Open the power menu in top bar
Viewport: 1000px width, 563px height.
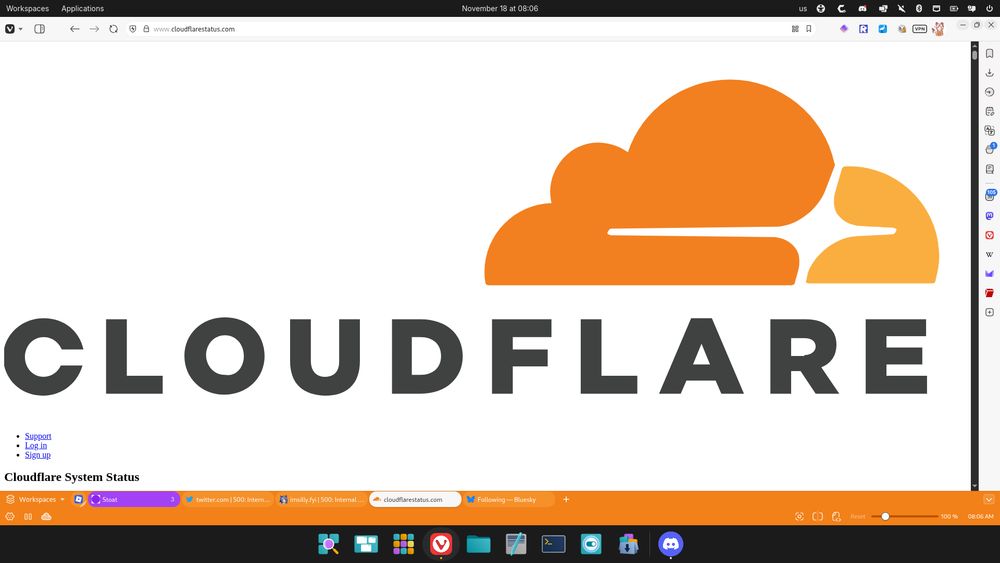990,8
